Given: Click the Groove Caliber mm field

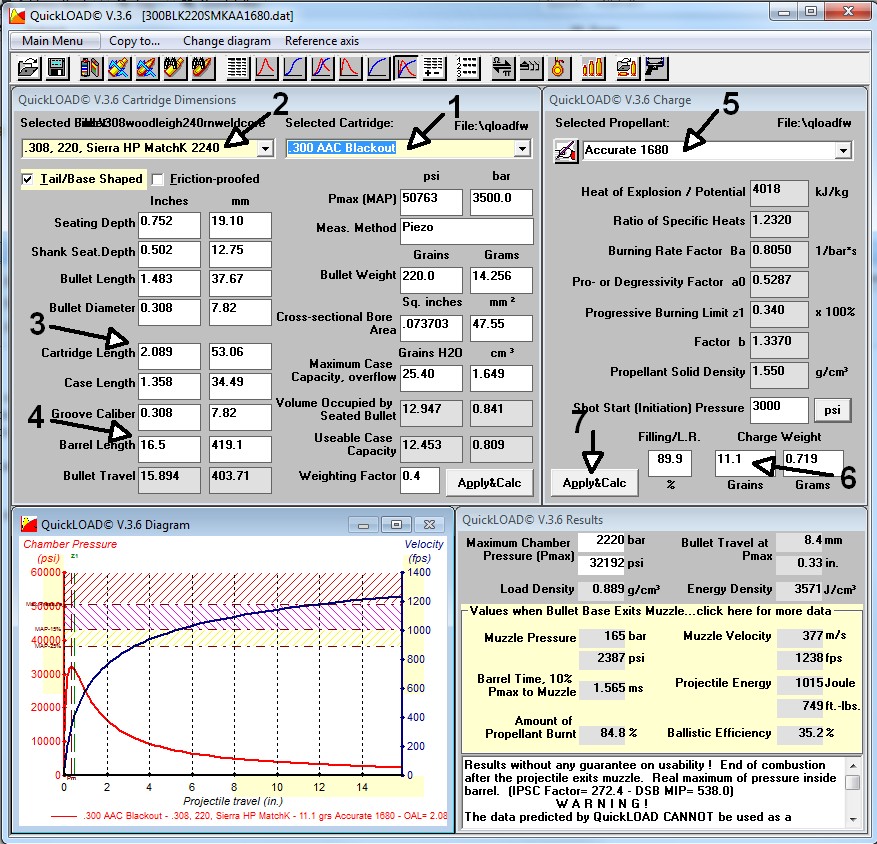Looking at the screenshot, I should (x=240, y=417).
